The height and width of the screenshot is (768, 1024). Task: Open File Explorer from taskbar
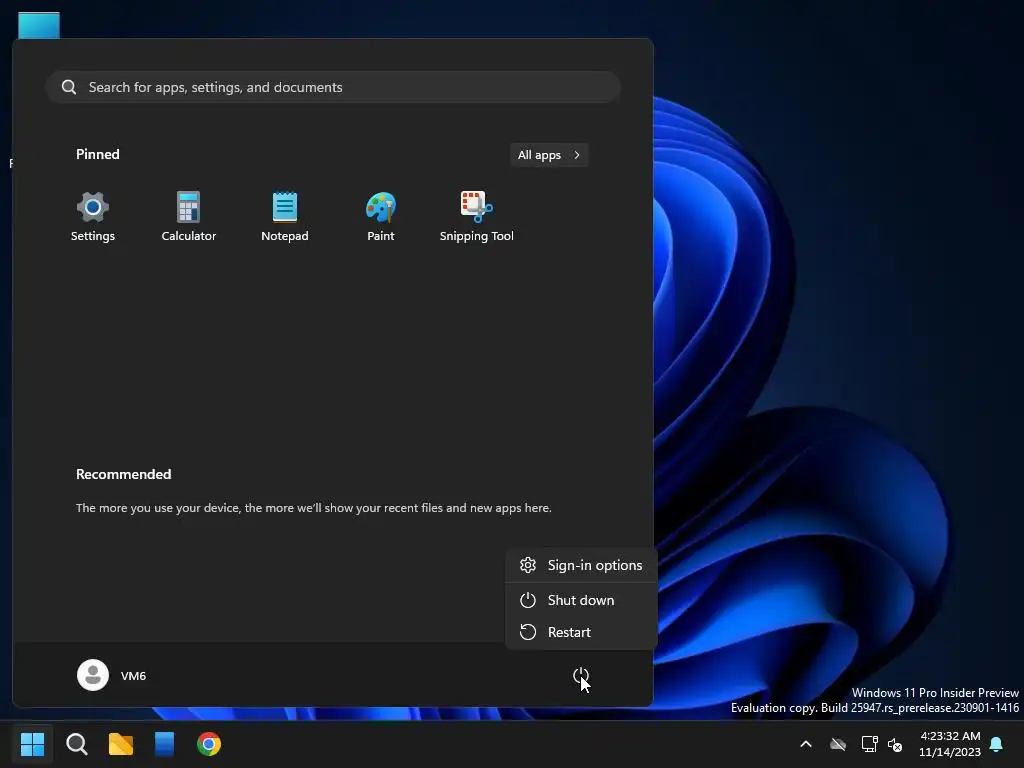click(121, 744)
